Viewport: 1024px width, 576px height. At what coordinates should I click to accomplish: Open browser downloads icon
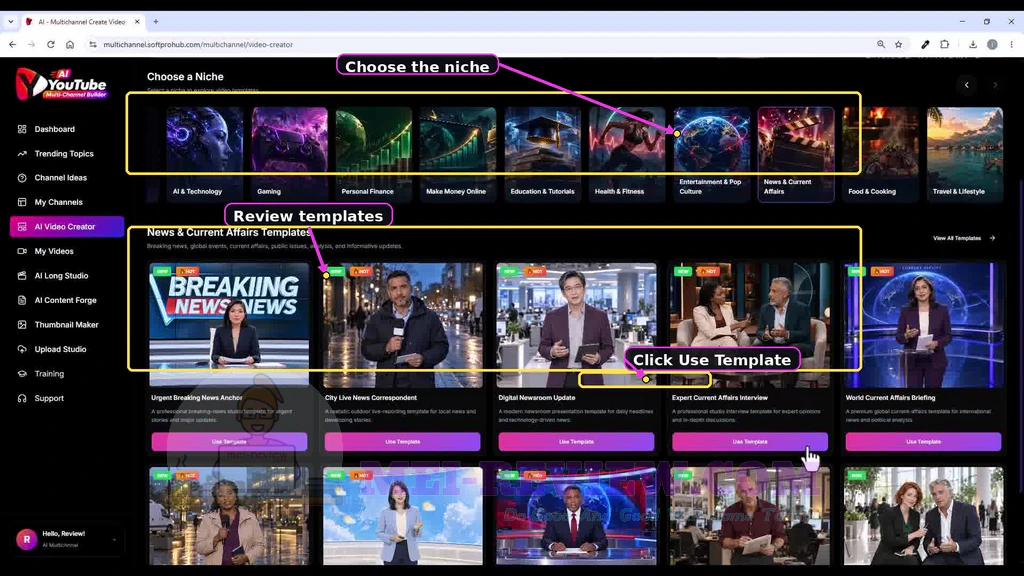pyautogui.click(x=972, y=44)
